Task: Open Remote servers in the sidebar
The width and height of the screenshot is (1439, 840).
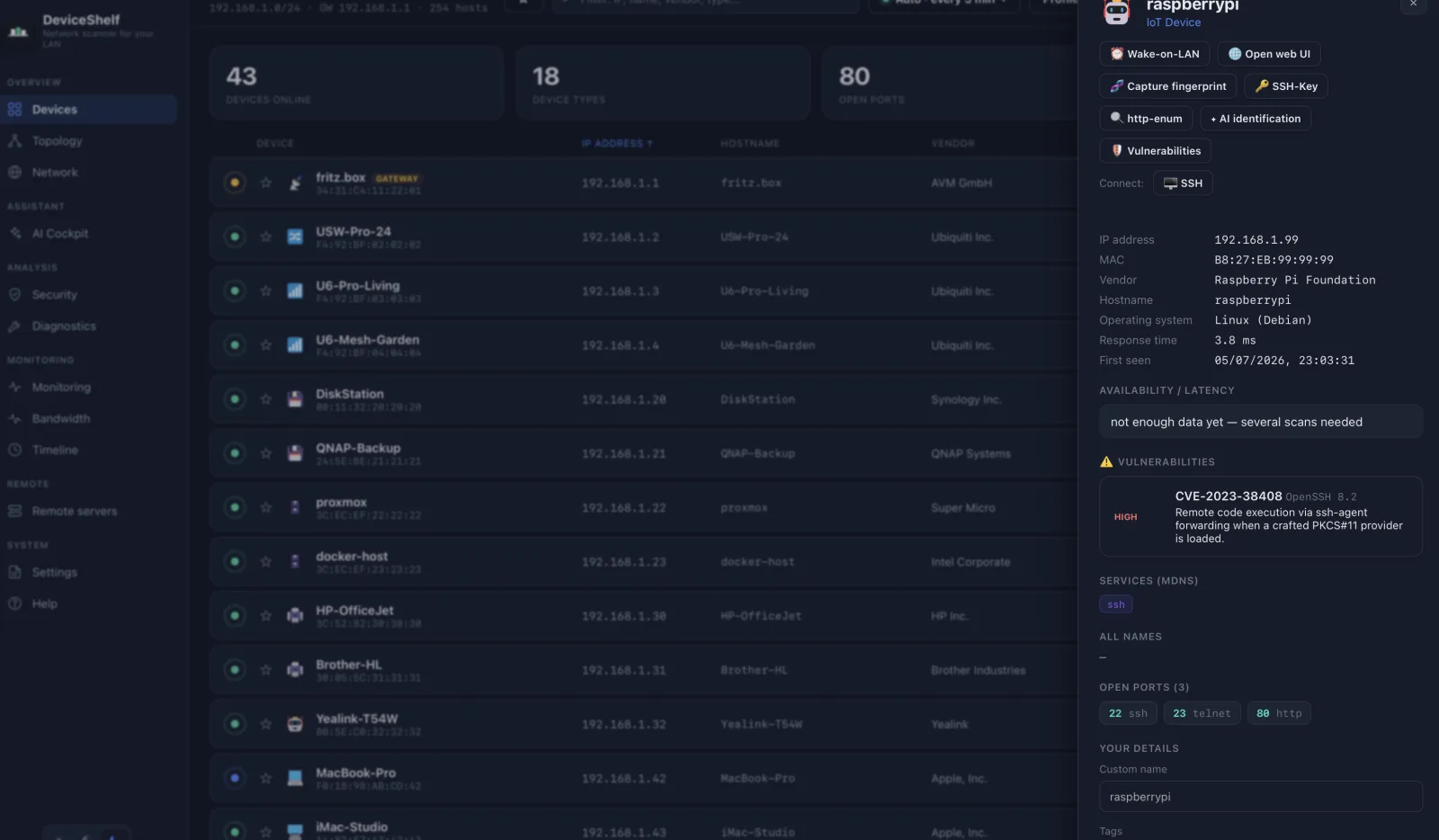Action: [x=88, y=512]
